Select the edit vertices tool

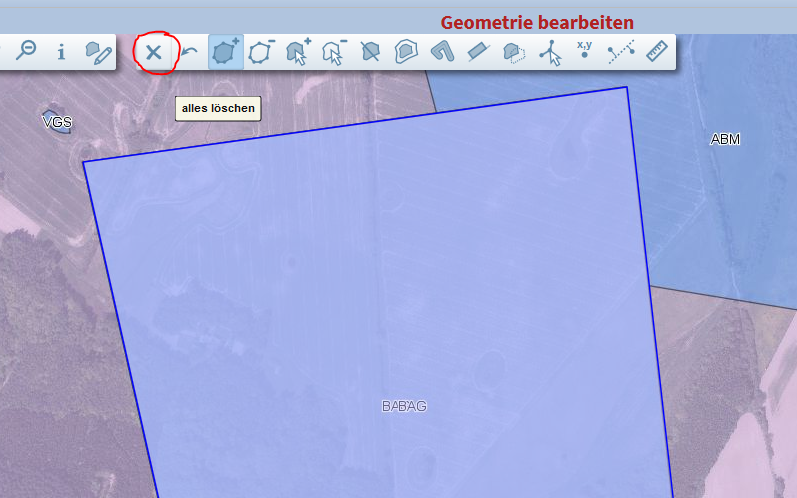coord(549,52)
